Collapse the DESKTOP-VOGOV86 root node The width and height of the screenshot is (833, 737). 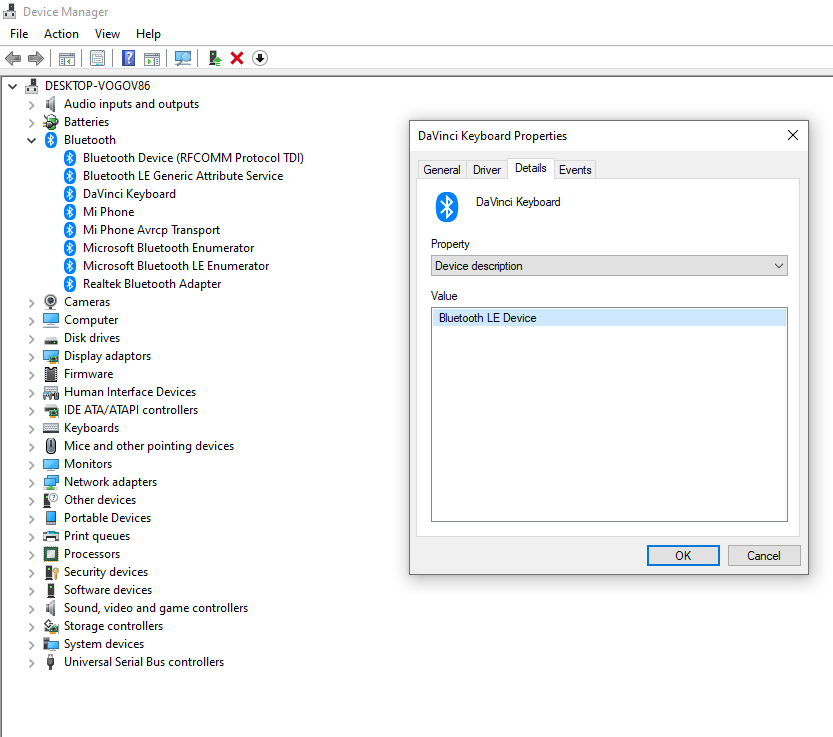point(13,86)
